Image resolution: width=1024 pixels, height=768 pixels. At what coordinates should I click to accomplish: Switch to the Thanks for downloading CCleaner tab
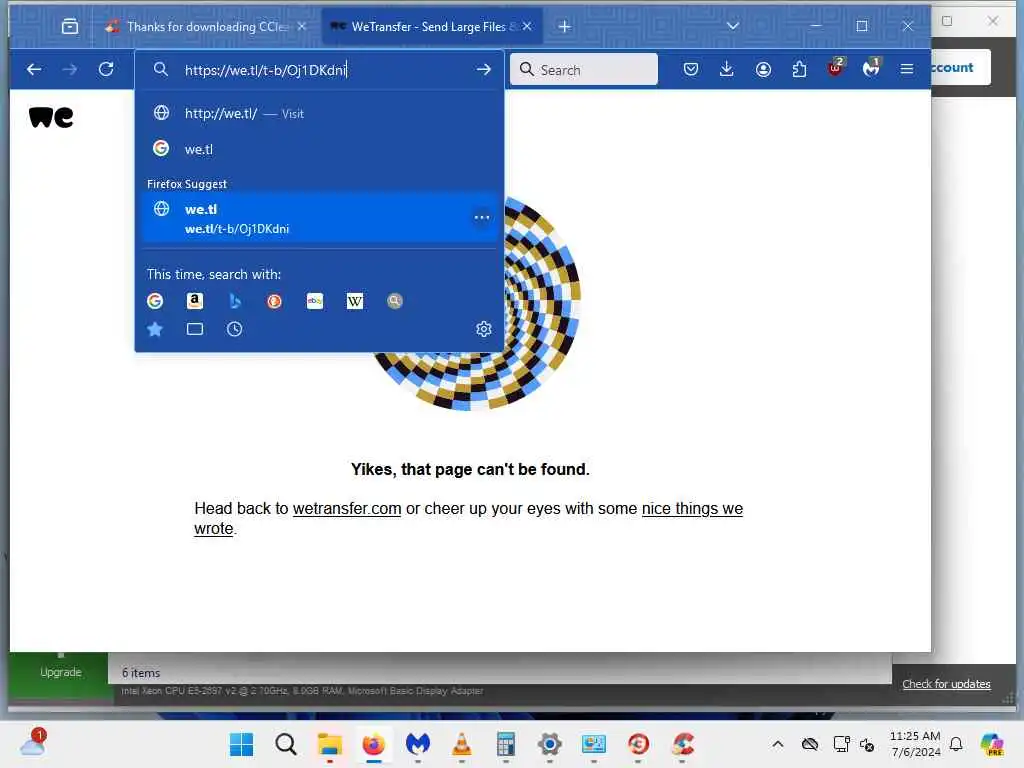[x=206, y=27]
